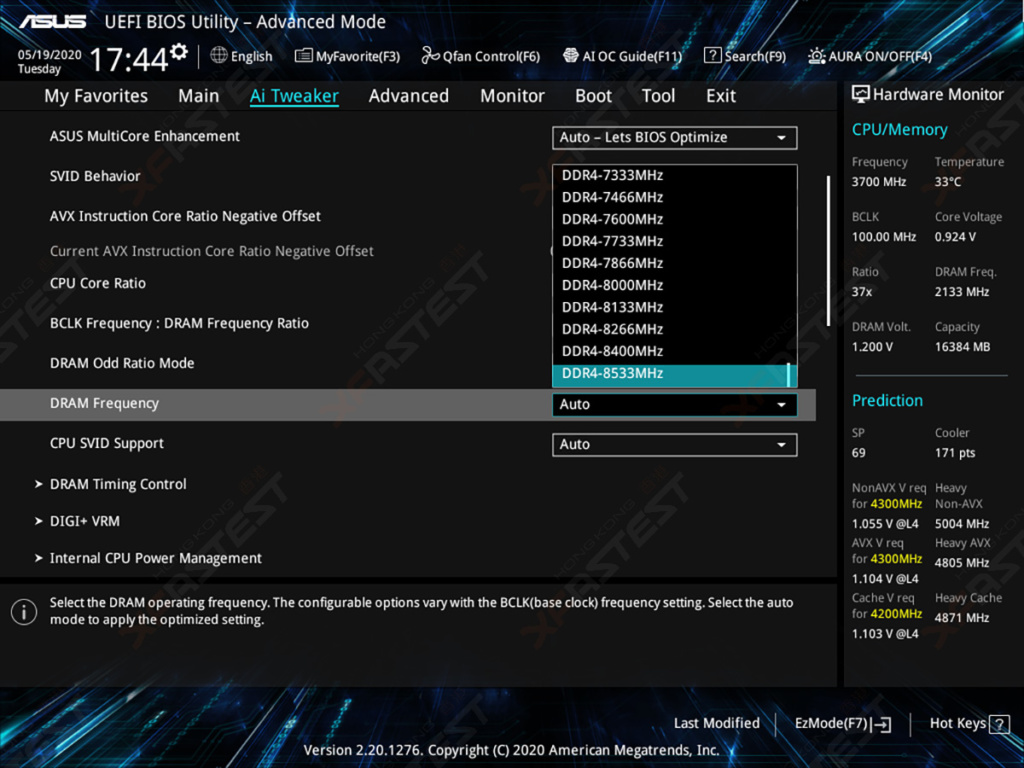Viewport: 1024px width, 768px height.
Task: Select CPU SVID Support label
Action: (106, 443)
